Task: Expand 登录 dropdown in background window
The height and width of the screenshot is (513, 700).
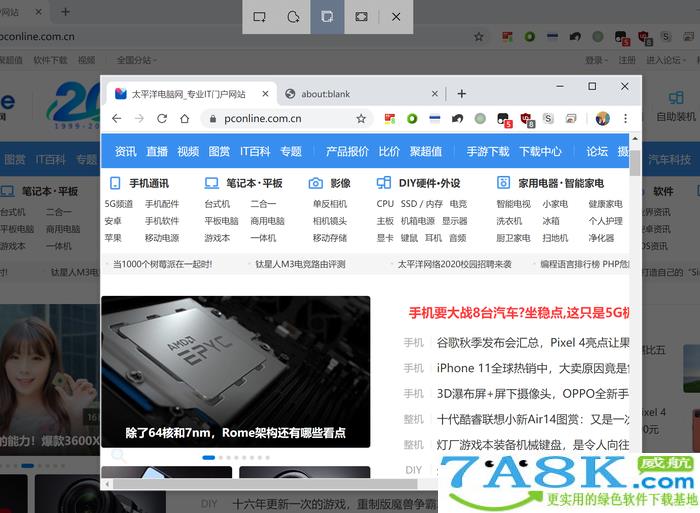Action: click(596, 60)
